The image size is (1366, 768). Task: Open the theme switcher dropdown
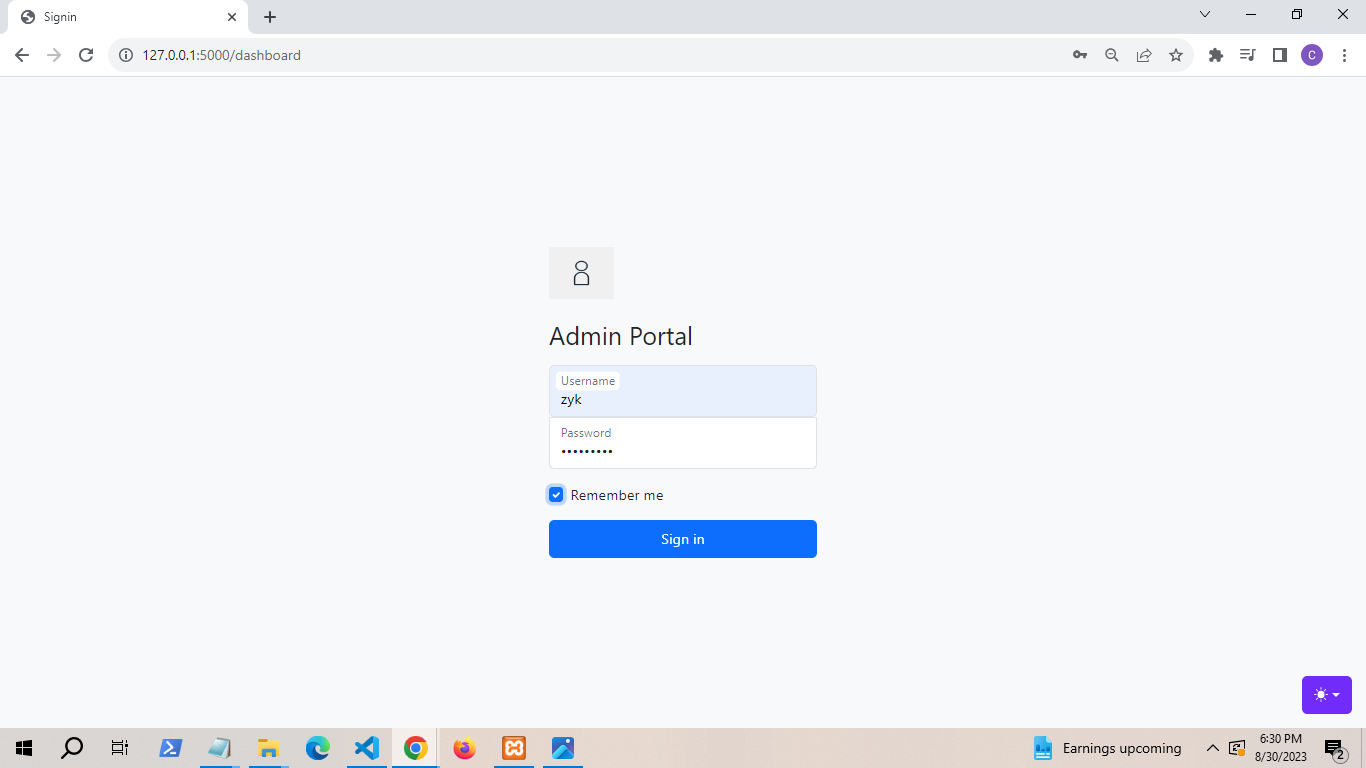1326,695
